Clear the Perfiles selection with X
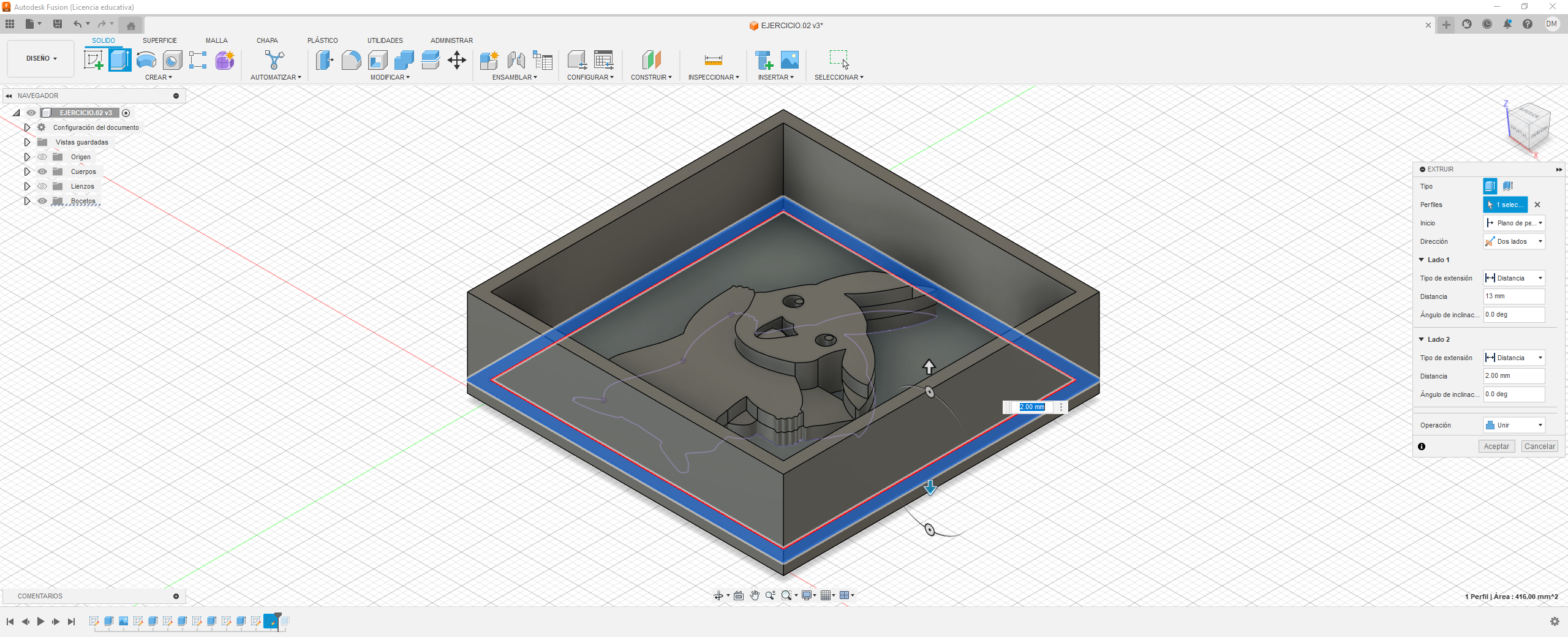Image resolution: width=1568 pixels, height=637 pixels. pos(1537,205)
